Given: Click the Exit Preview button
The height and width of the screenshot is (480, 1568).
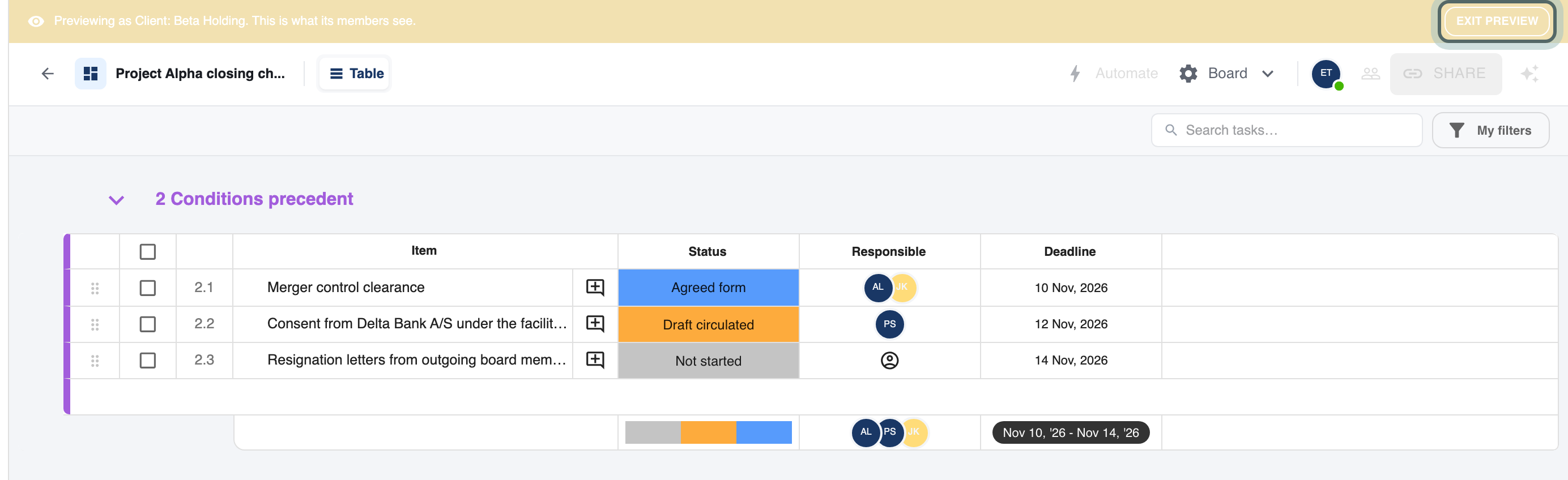Looking at the screenshot, I should coord(1496,22).
